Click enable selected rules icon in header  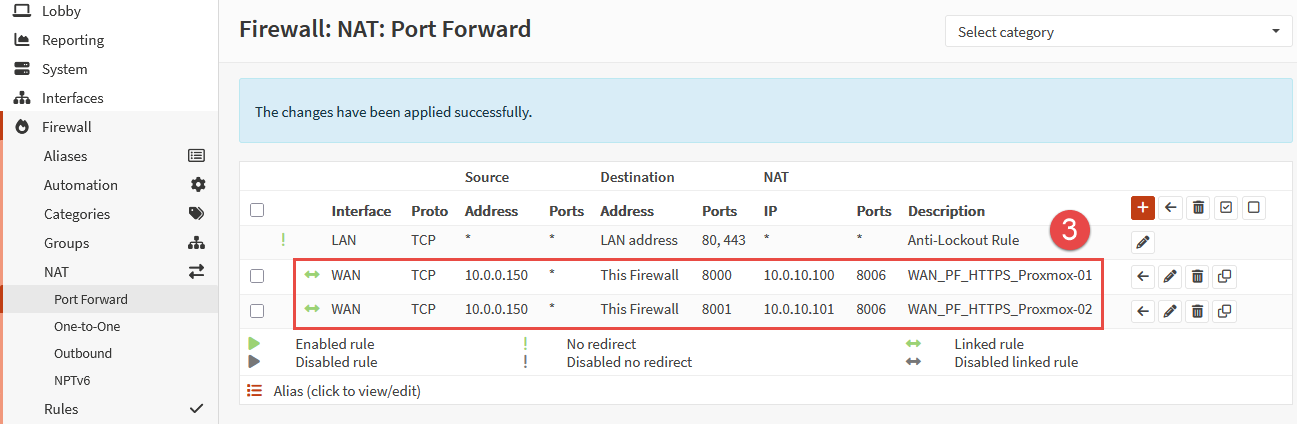pyautogui.click(x=1226, y=208)
